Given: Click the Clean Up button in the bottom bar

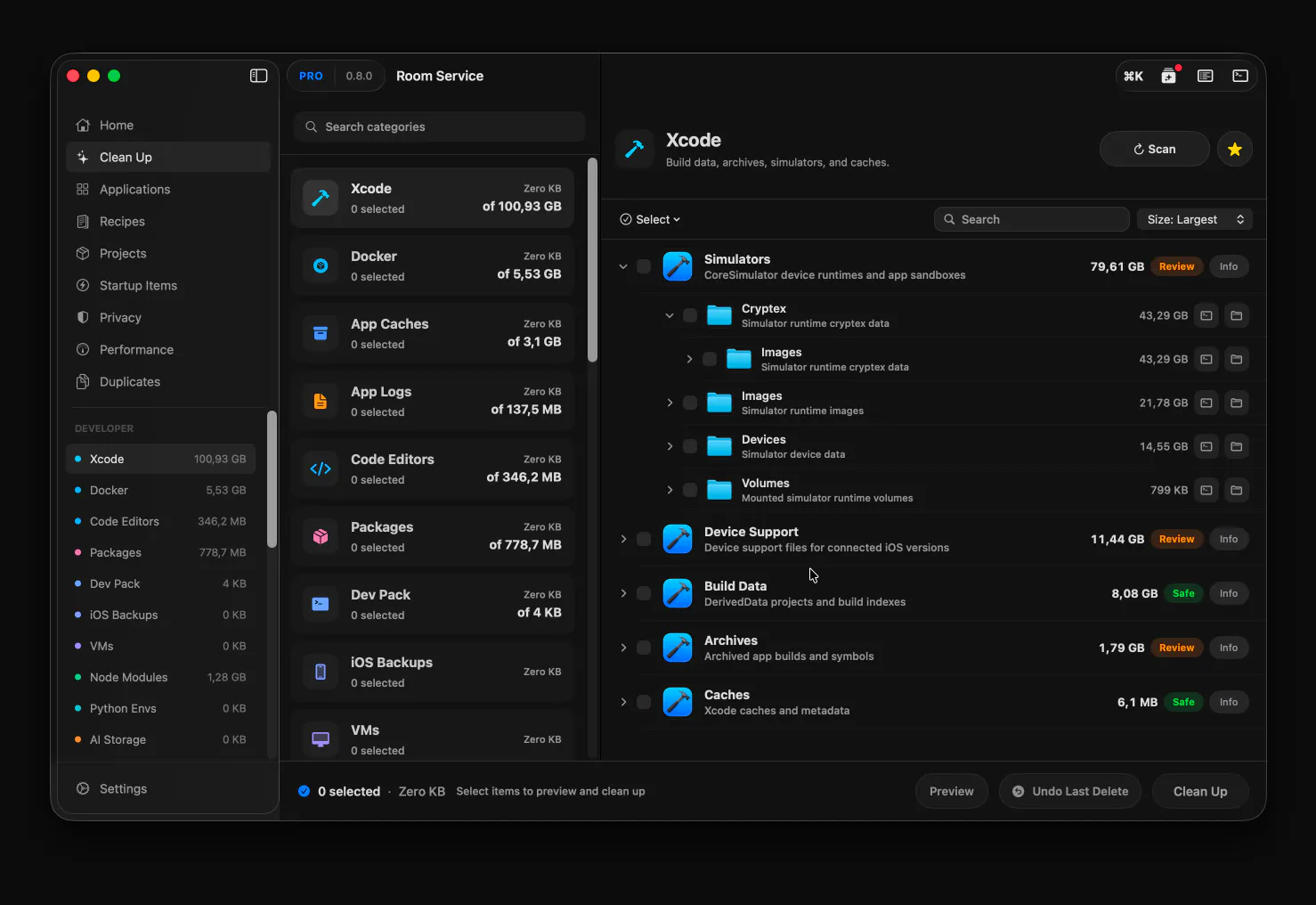Looking at the screenshot, I should pos(1200,791).
